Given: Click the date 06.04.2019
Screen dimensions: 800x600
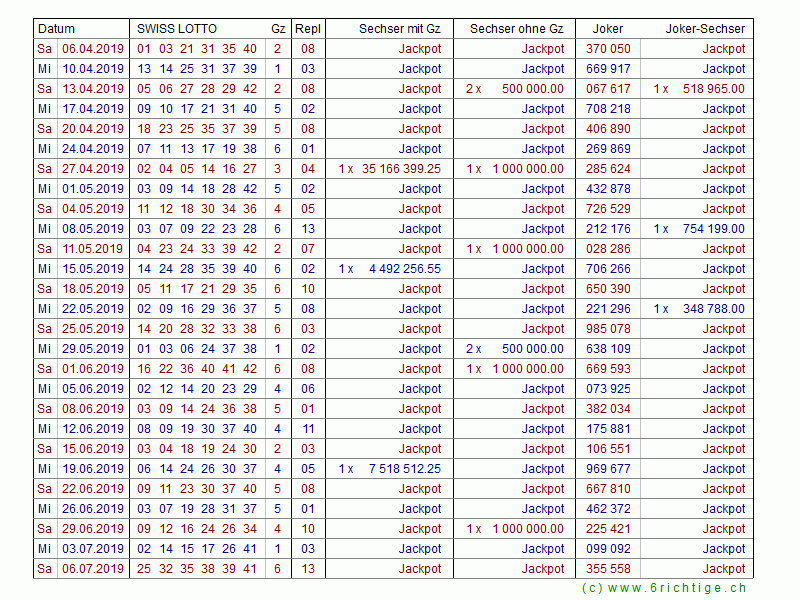Looking at the screenshot, I should click(x=93, y=49).
